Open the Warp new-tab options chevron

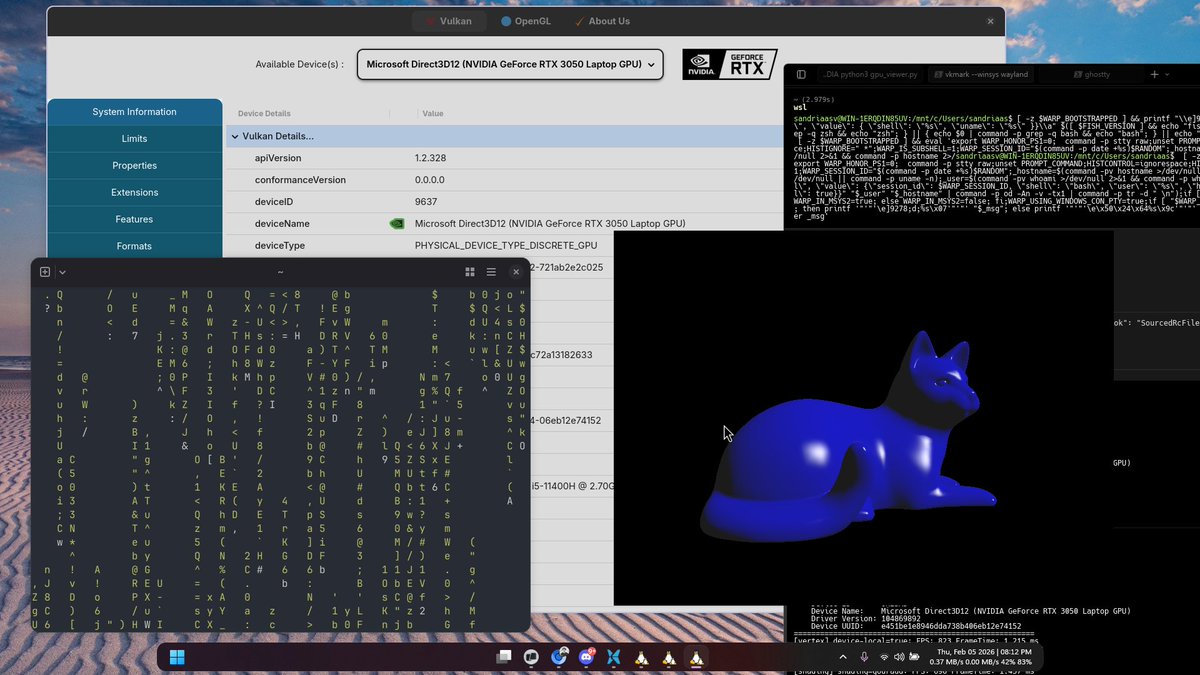[1168, 75]
